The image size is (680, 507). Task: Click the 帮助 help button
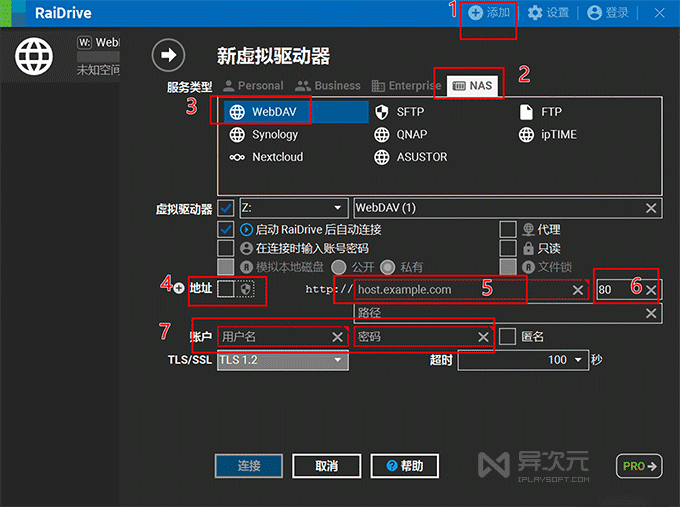405,466
